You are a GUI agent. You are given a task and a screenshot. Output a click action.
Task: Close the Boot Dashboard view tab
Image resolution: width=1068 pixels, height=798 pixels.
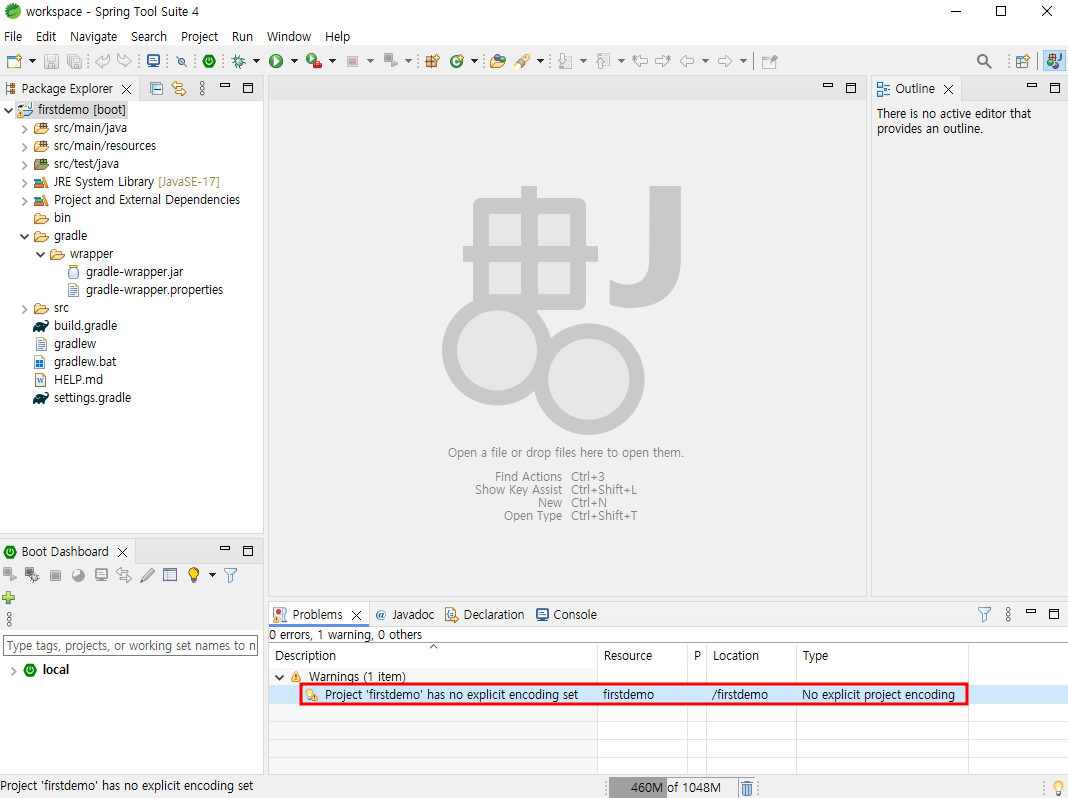coord(123,552)
